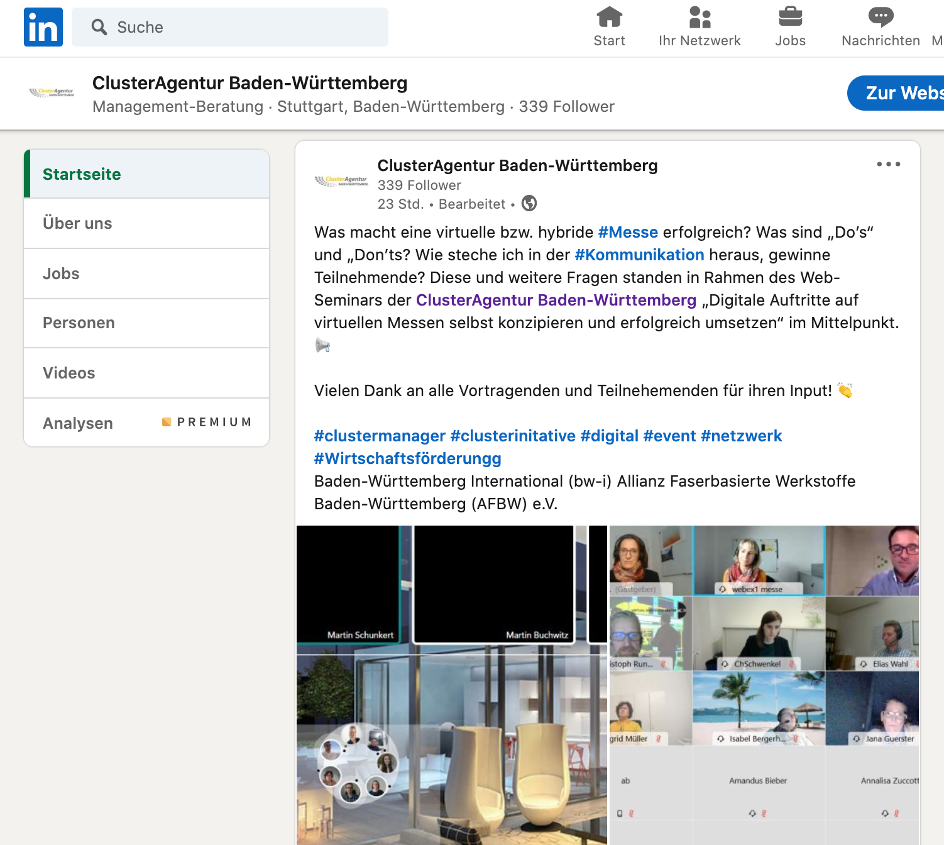Open the Personen tab

click(x=146, y=323)
